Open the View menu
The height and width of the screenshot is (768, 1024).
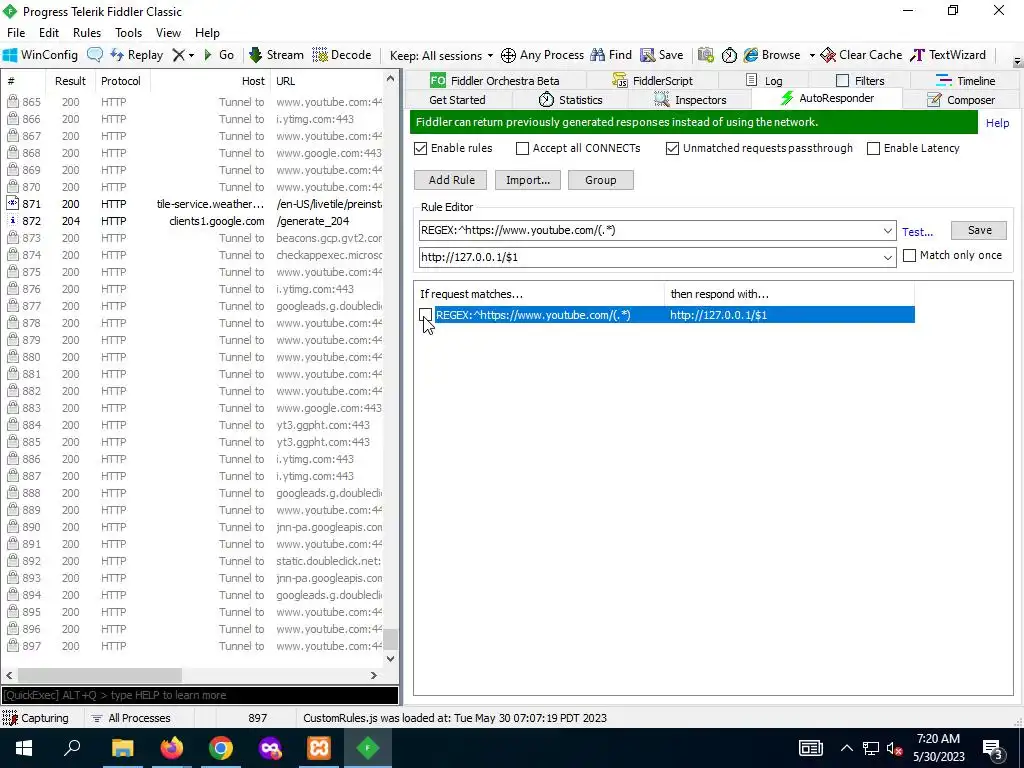click(x=168, y=33)
